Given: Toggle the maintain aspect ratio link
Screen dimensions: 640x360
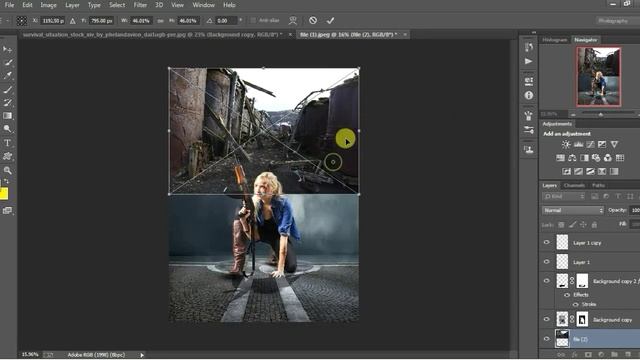Looking at the screenshot, I should (160, 21).
